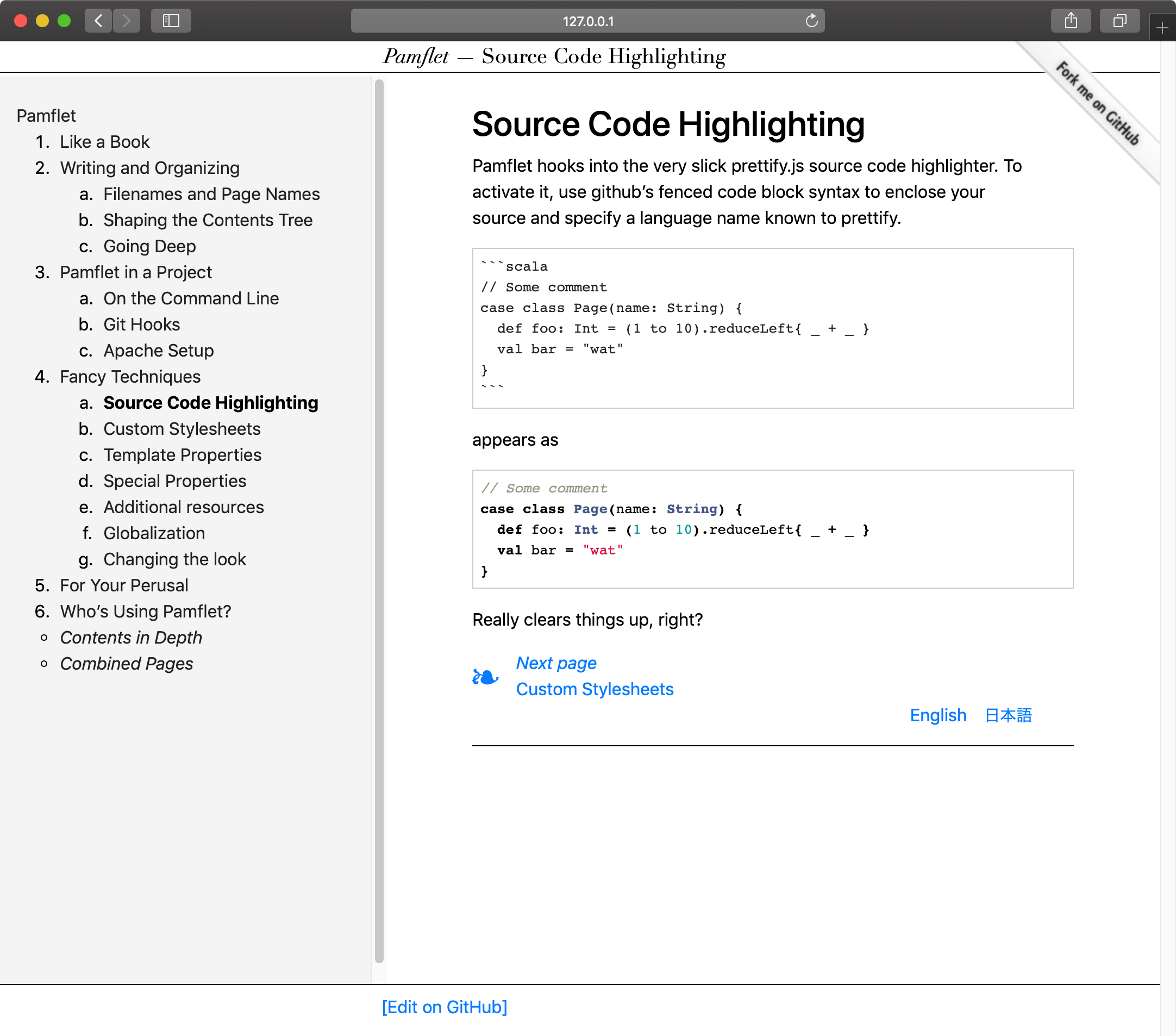1176x1036 pixels.
Task: Click the raw scala fenced code block
Action: point(773,328)
